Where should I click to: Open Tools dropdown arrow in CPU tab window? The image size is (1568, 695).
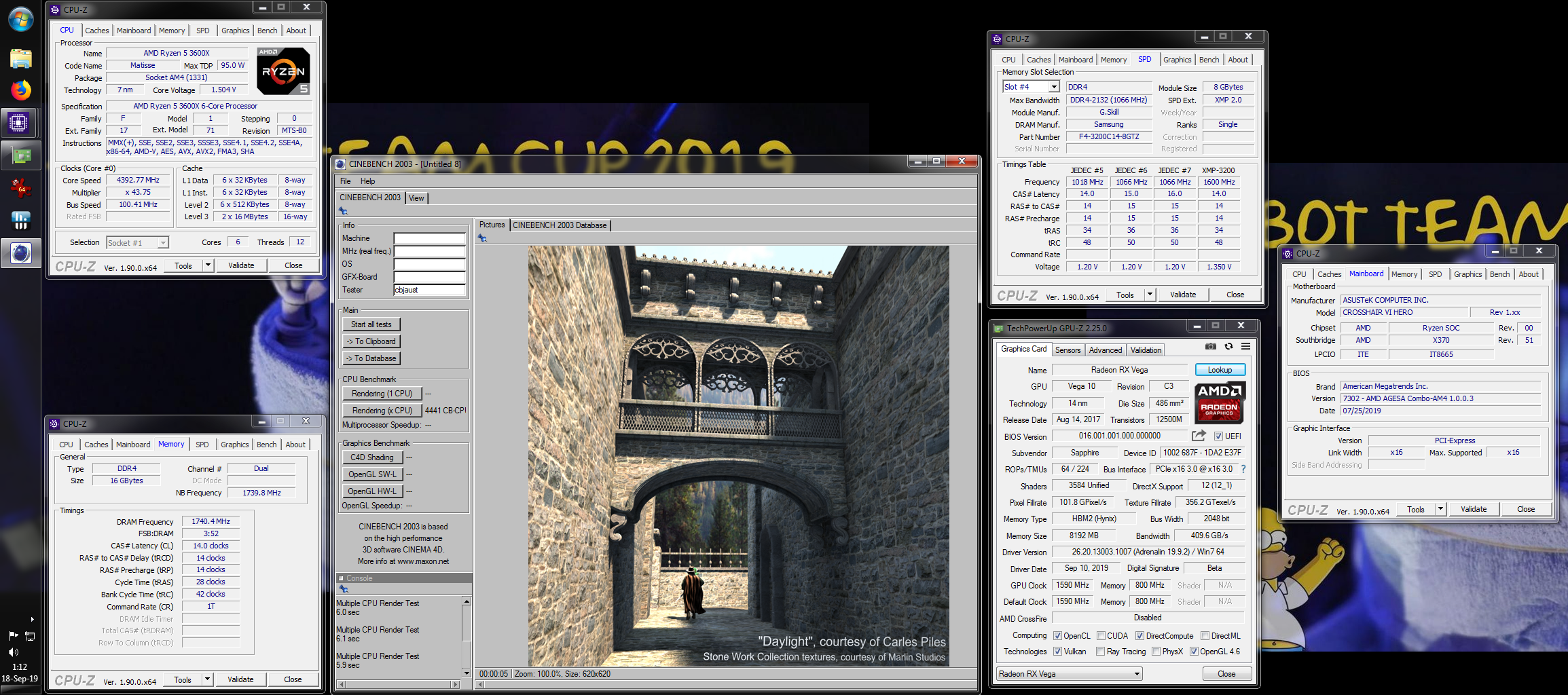[x=208, y=265]
